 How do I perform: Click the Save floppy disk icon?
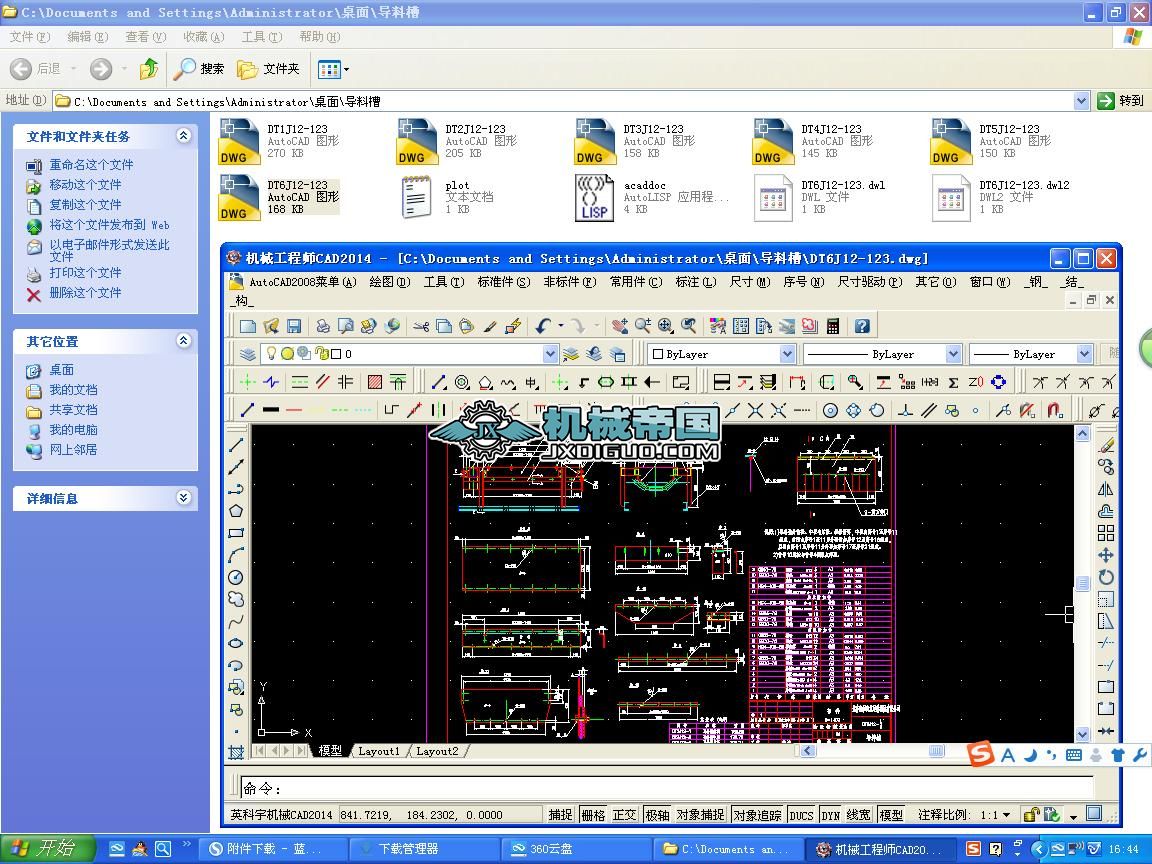[x=295, y=326]
